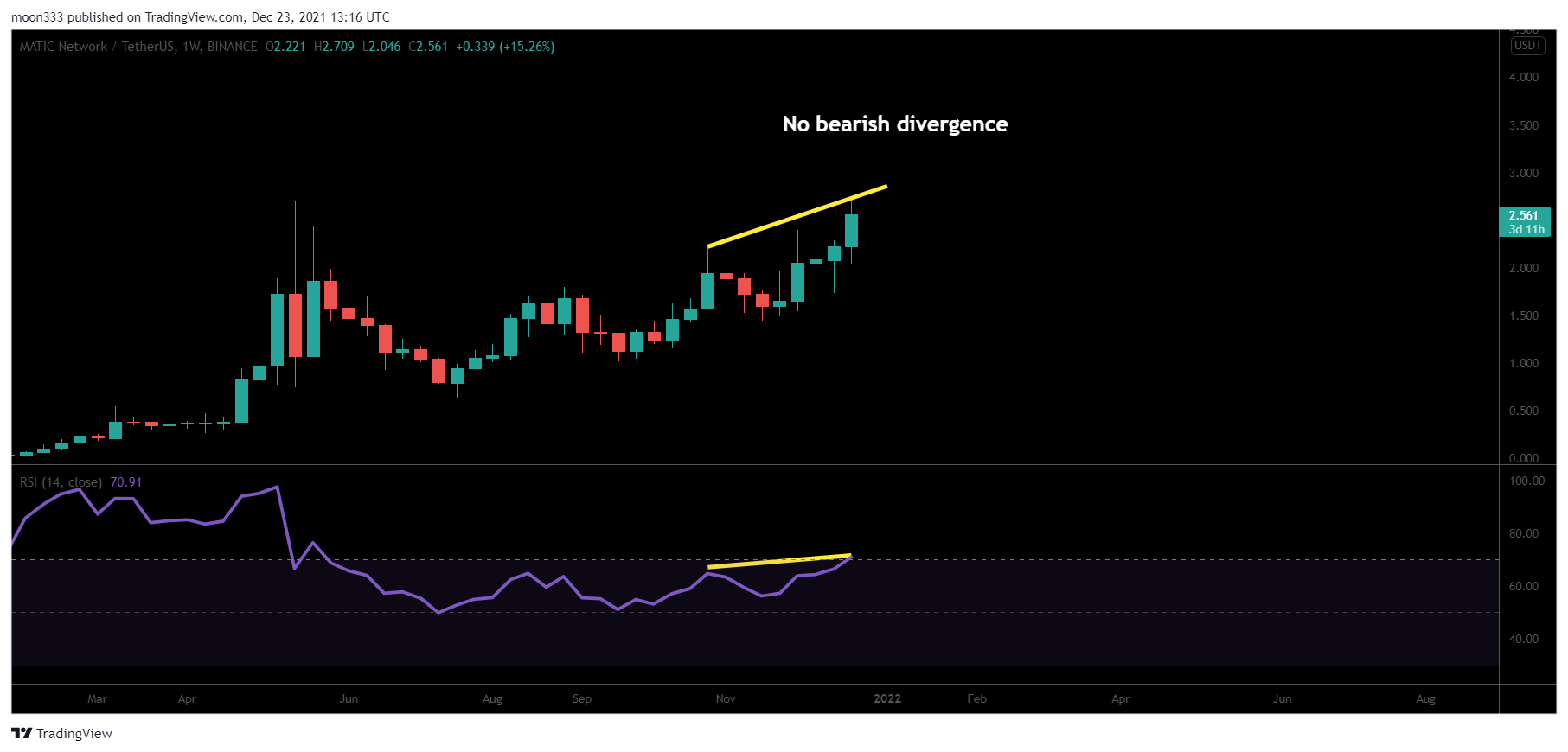Click the Feb label on the time axis
Viewport: 1568px width, 752px height.
click(x=976, y=698)
